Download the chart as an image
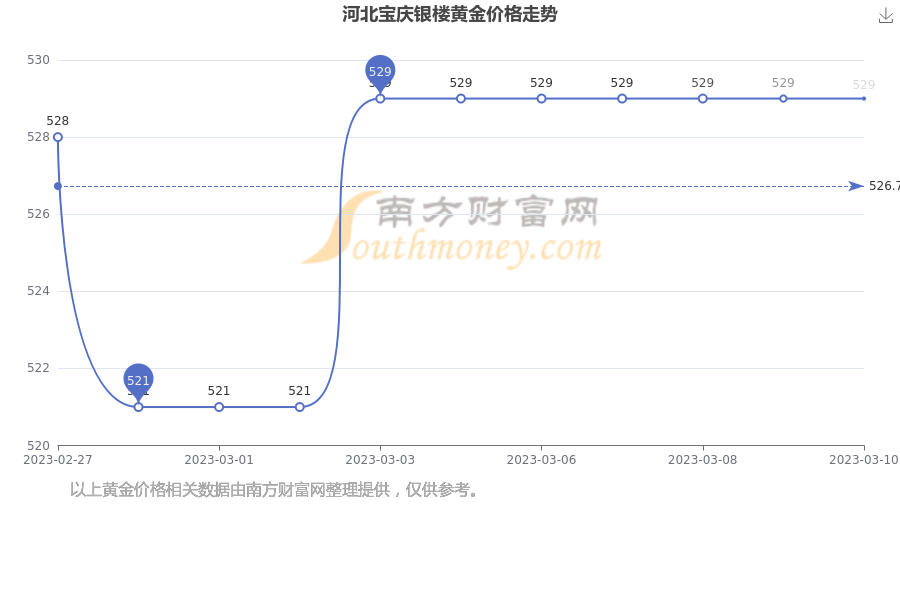The image size is (900, 600). (x=886, y=16)
